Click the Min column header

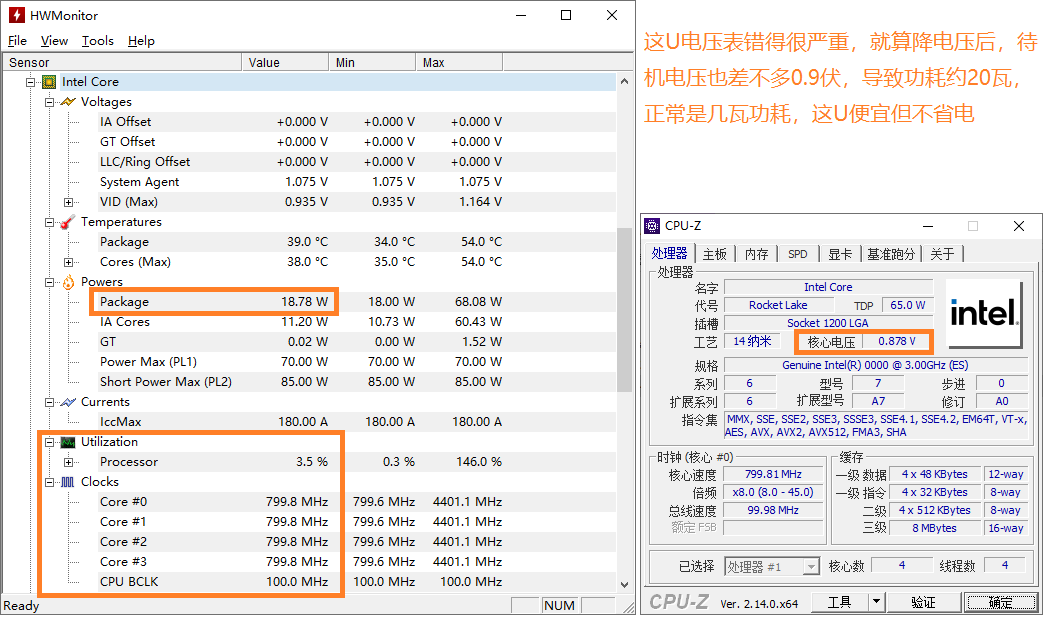[372, 62]
